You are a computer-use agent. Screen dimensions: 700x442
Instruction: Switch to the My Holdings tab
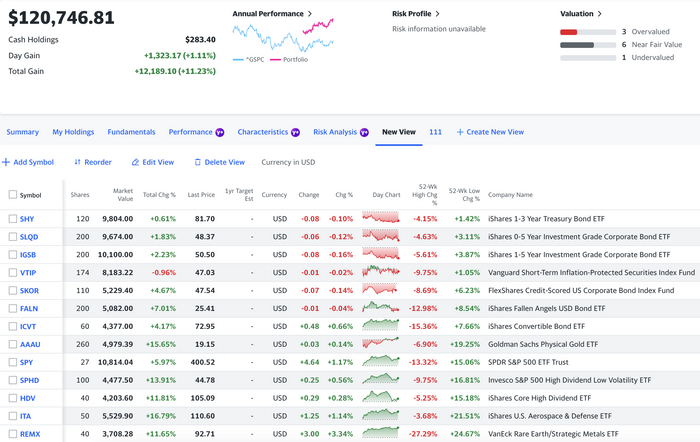[x=74, y=132]
